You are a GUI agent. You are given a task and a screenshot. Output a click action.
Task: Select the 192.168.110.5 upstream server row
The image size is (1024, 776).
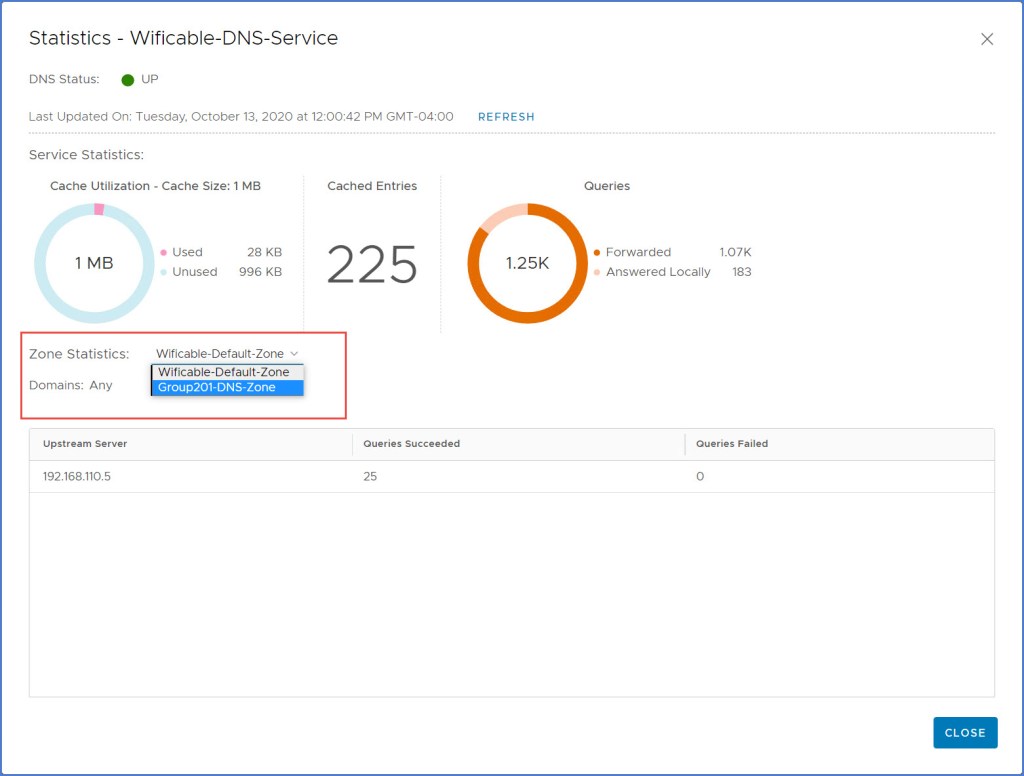pyautogui.click(x=77, y=477)
